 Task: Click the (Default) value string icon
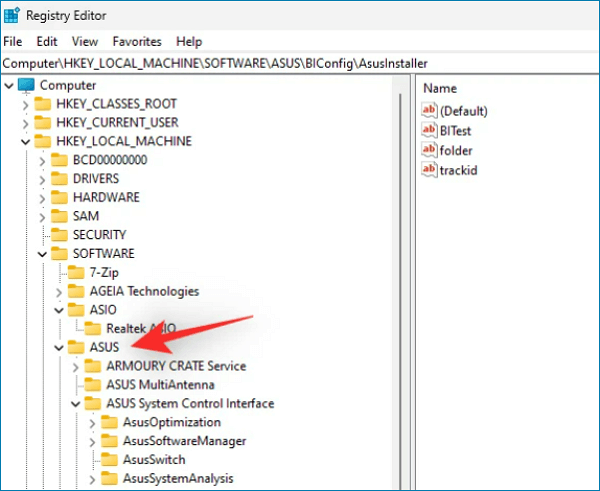[x=429, y=111]
